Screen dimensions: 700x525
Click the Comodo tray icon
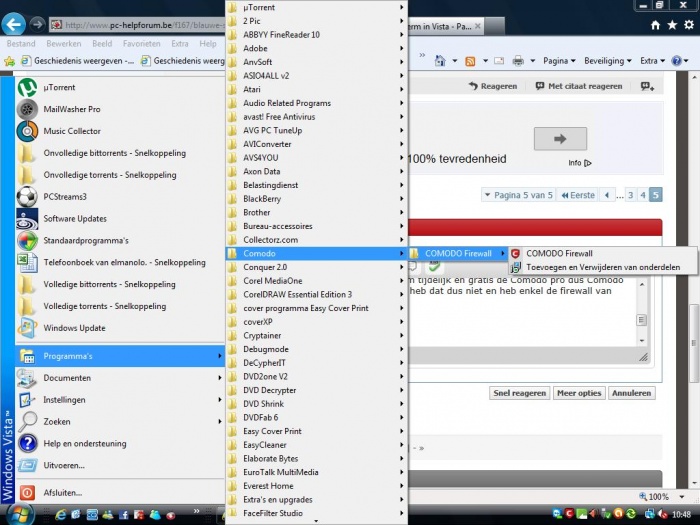570,514
